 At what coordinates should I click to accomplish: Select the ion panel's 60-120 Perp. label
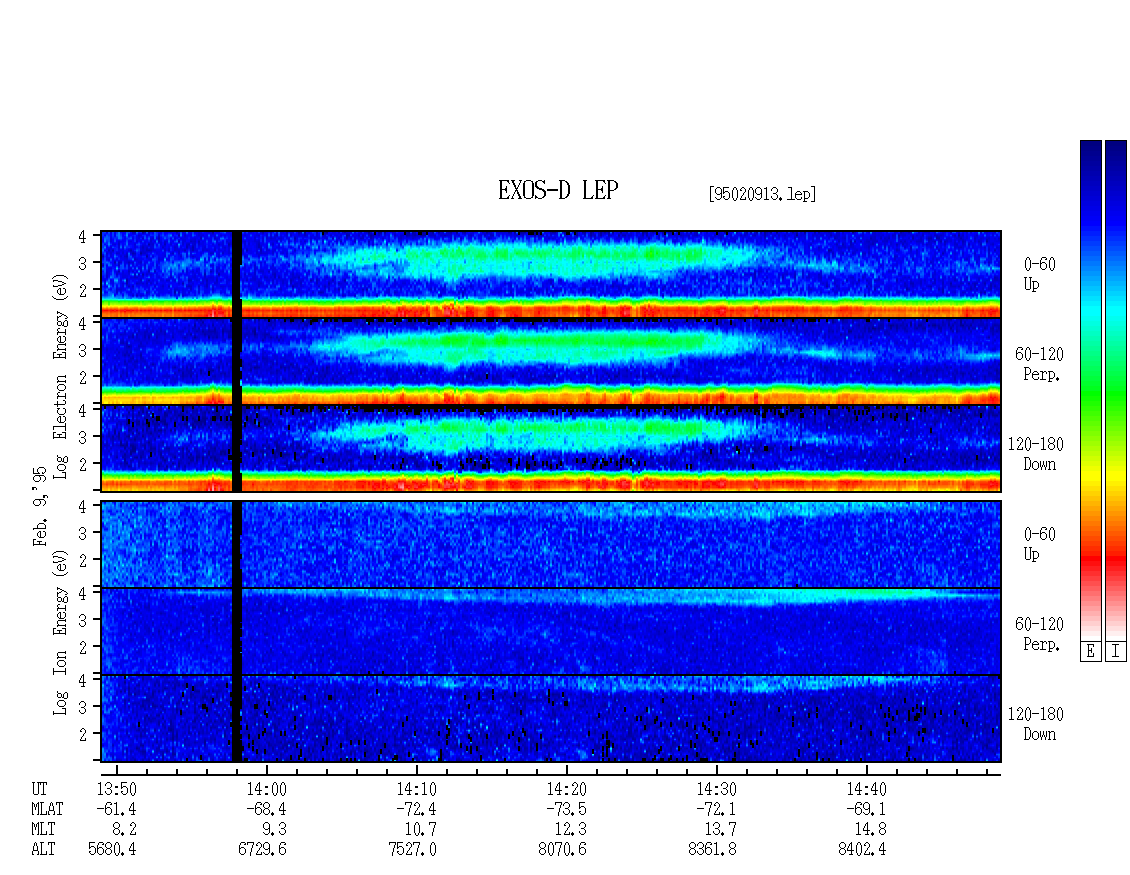1039,634
